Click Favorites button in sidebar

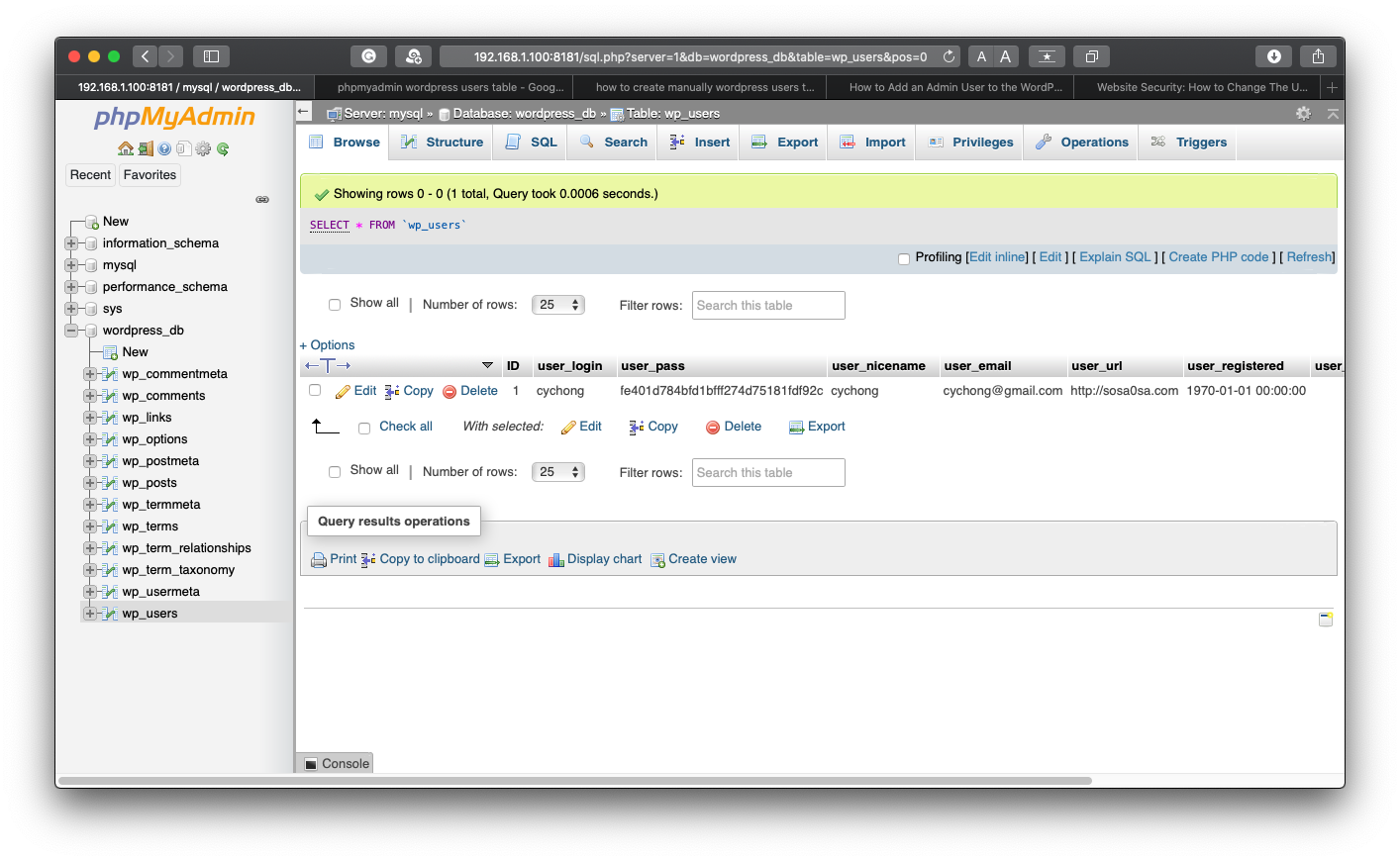tap(150, 175)
